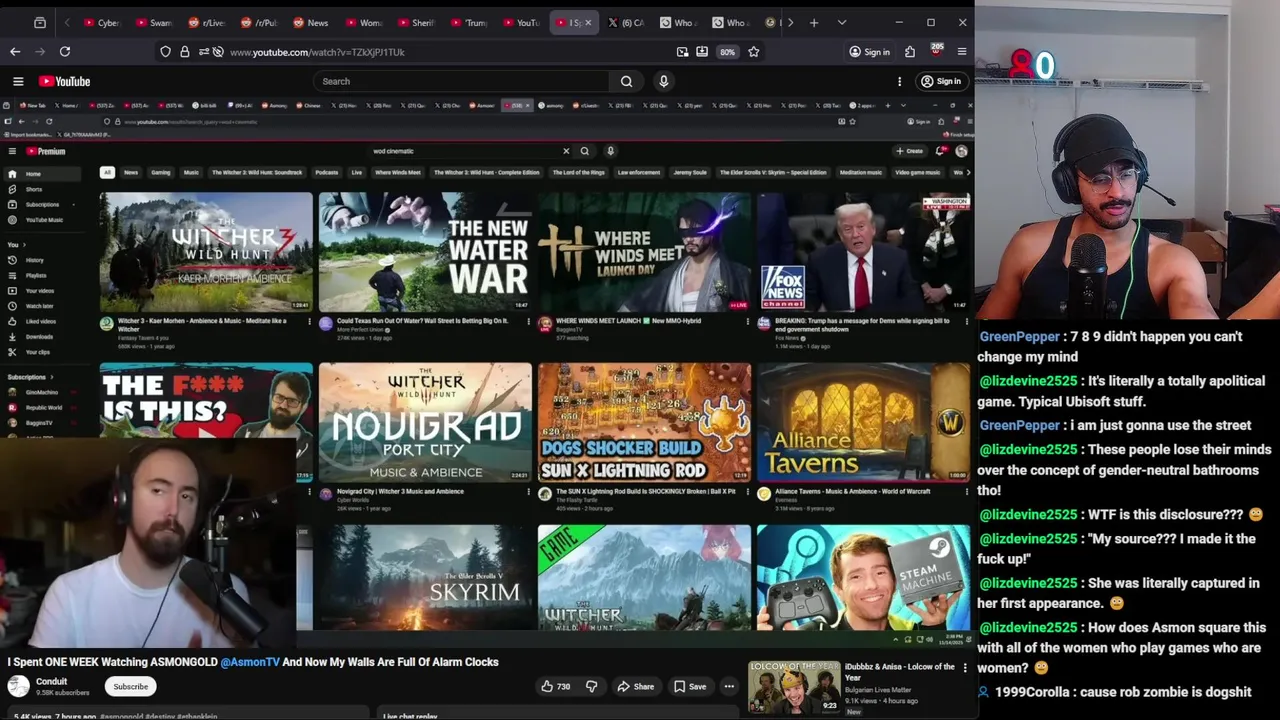Viewport: 1280px width, 720px height.
Task: Click notifications bell in the streamed YouTube
Action: click(x=940, y=151)
